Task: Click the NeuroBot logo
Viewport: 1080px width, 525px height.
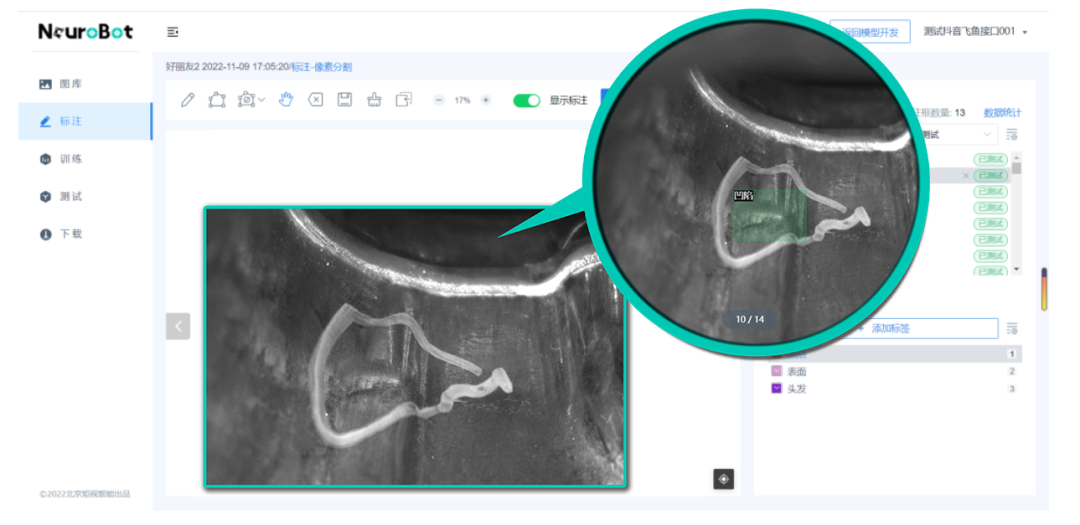Action: [86, 32]
